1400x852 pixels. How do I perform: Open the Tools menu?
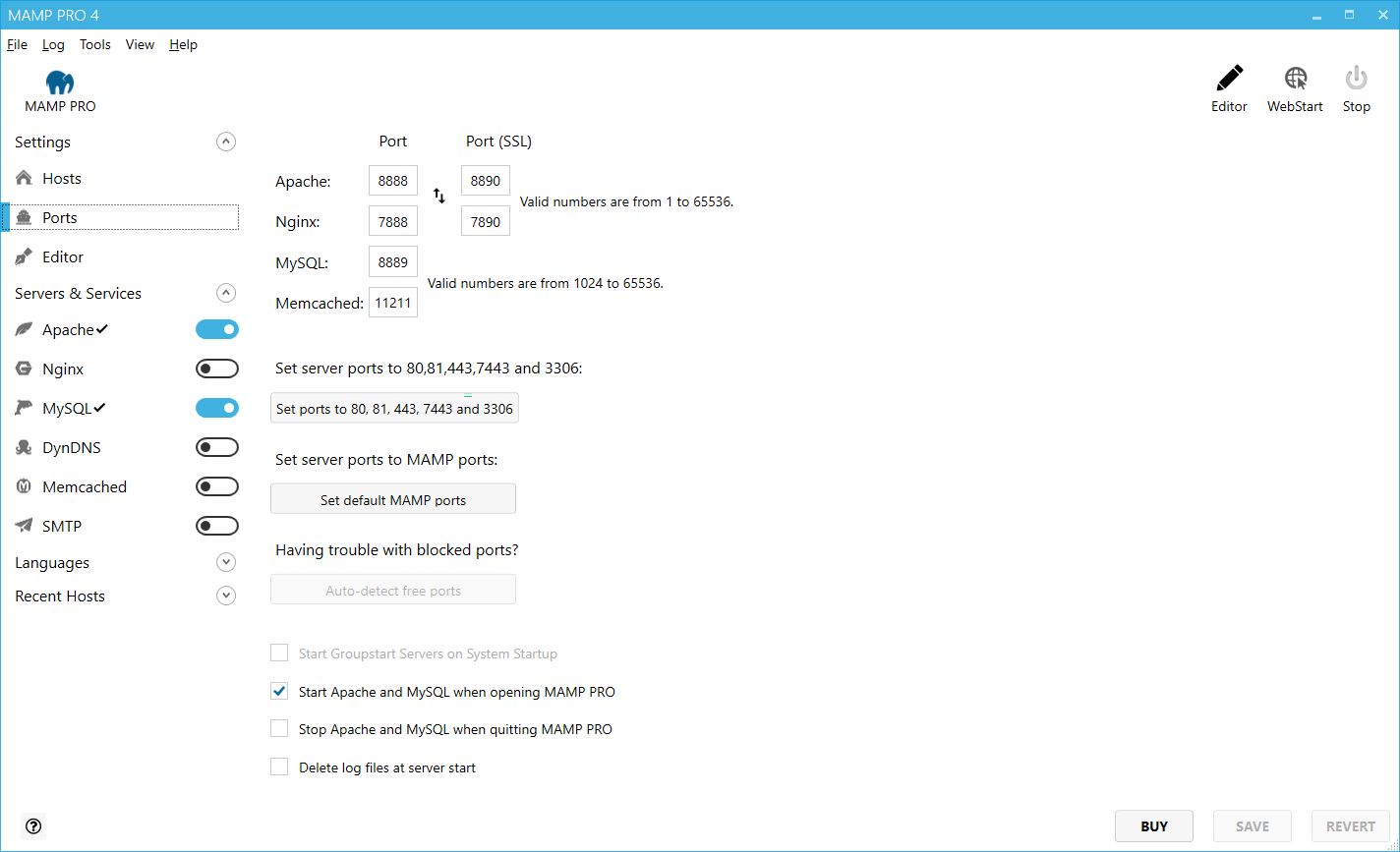[95, 44]
